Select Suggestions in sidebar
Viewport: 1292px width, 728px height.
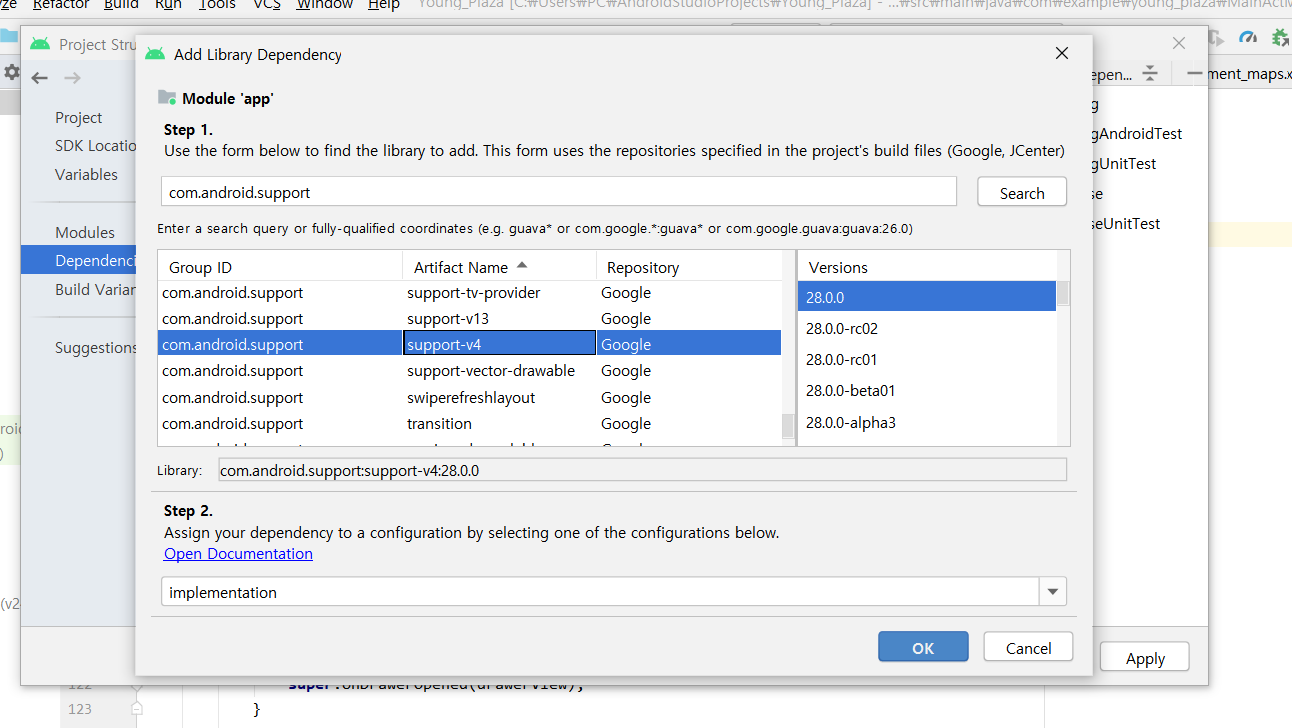click(96, 347)
